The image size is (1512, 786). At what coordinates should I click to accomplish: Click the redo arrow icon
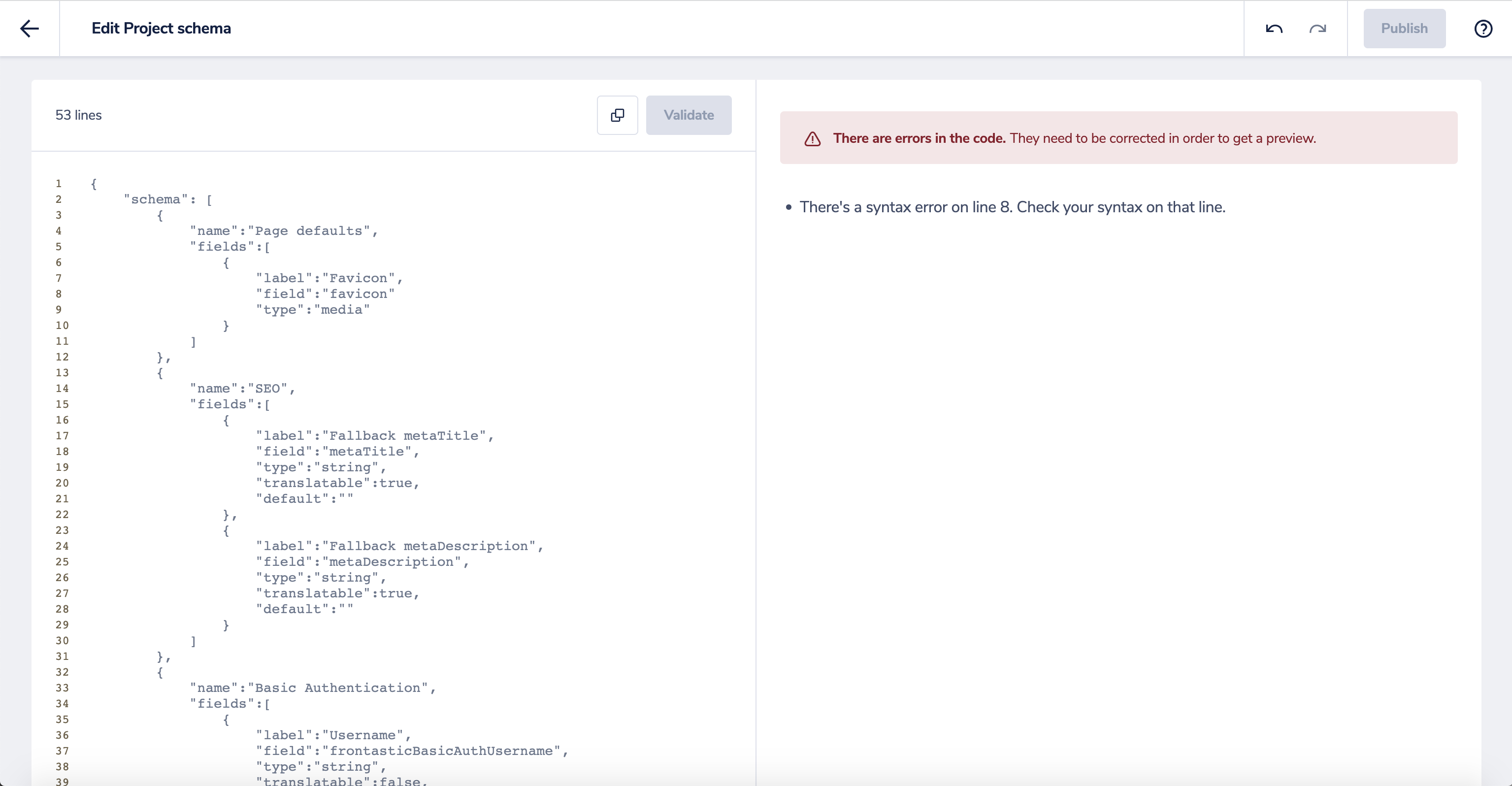[x=1317, y=28]
